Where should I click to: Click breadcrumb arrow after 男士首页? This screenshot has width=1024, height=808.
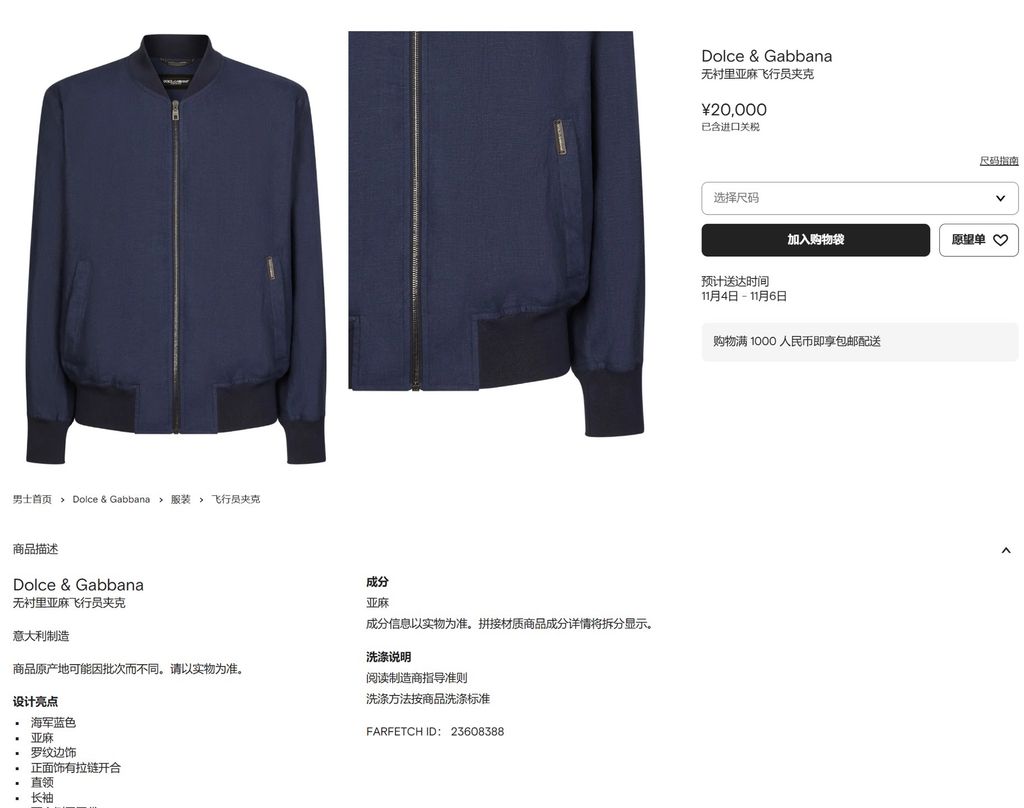(62, 500)
